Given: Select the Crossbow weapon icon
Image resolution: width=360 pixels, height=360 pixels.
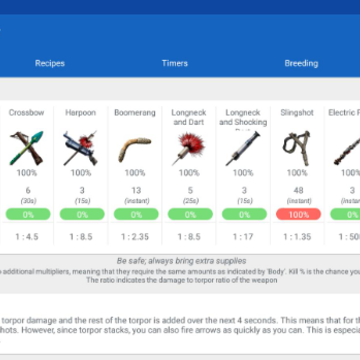Looking at the screenshot, I should [x=27, y=148].
